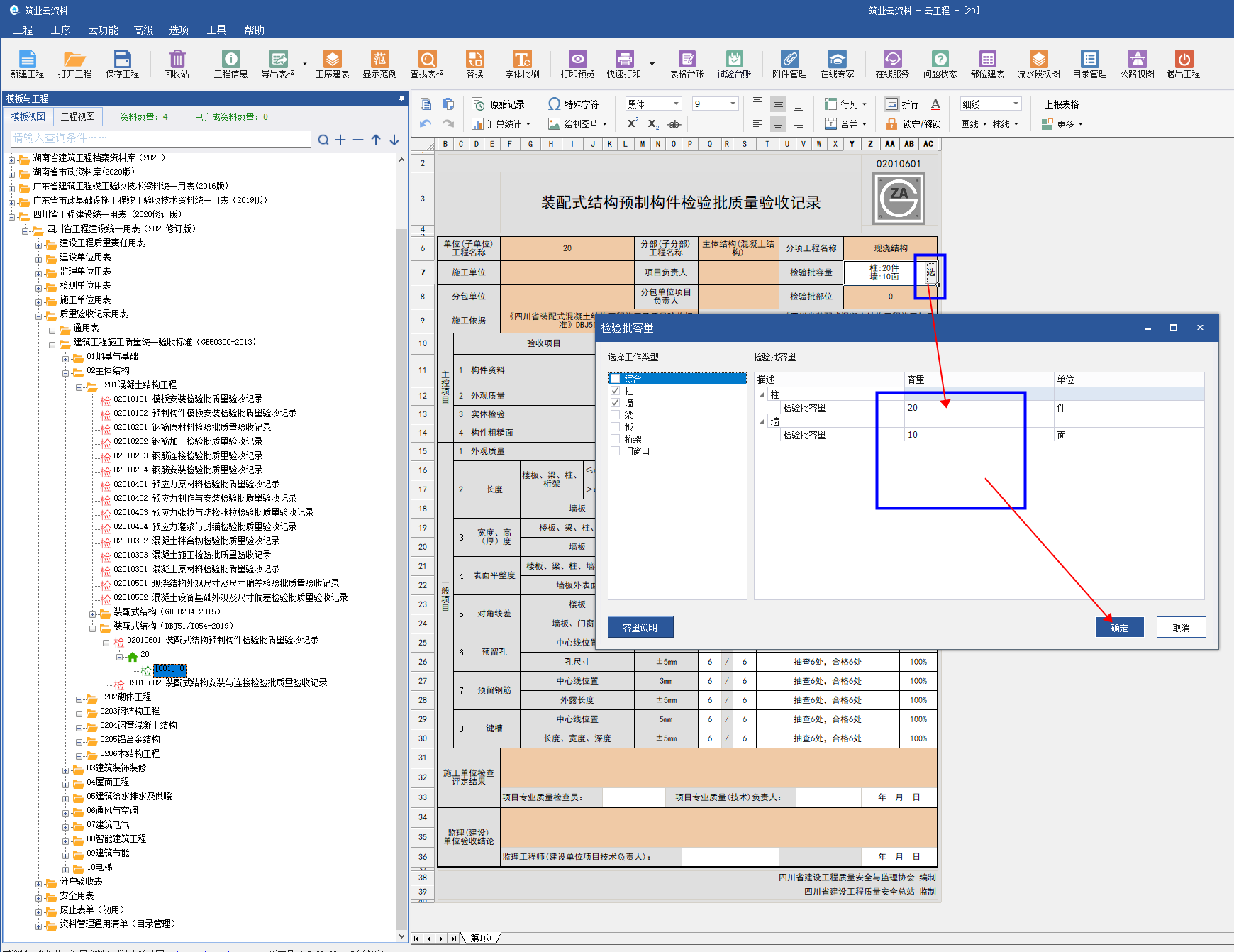Click the template search input field
1234x952 pixels.
pos(161,138)
